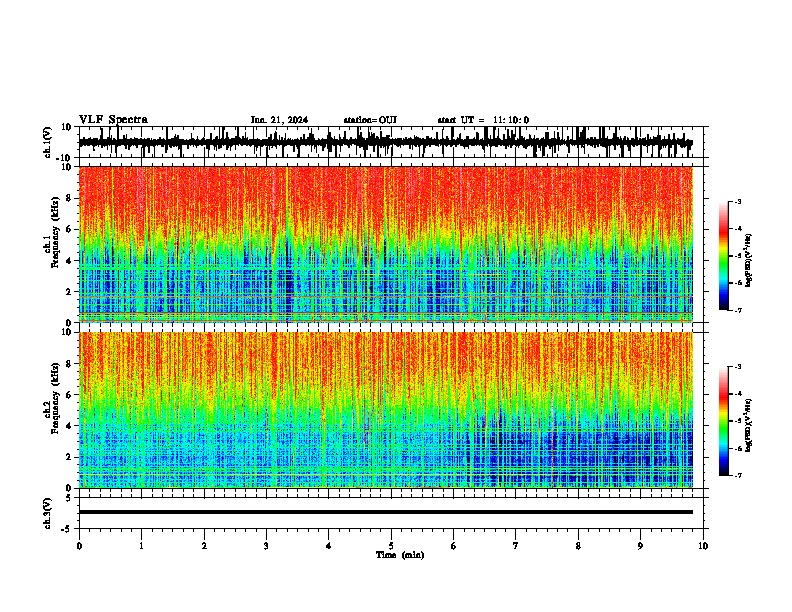The width and height of the screenshot is (792, 612).
Task: Click the ch.3(V) axis label
Action: coord(47,513)
